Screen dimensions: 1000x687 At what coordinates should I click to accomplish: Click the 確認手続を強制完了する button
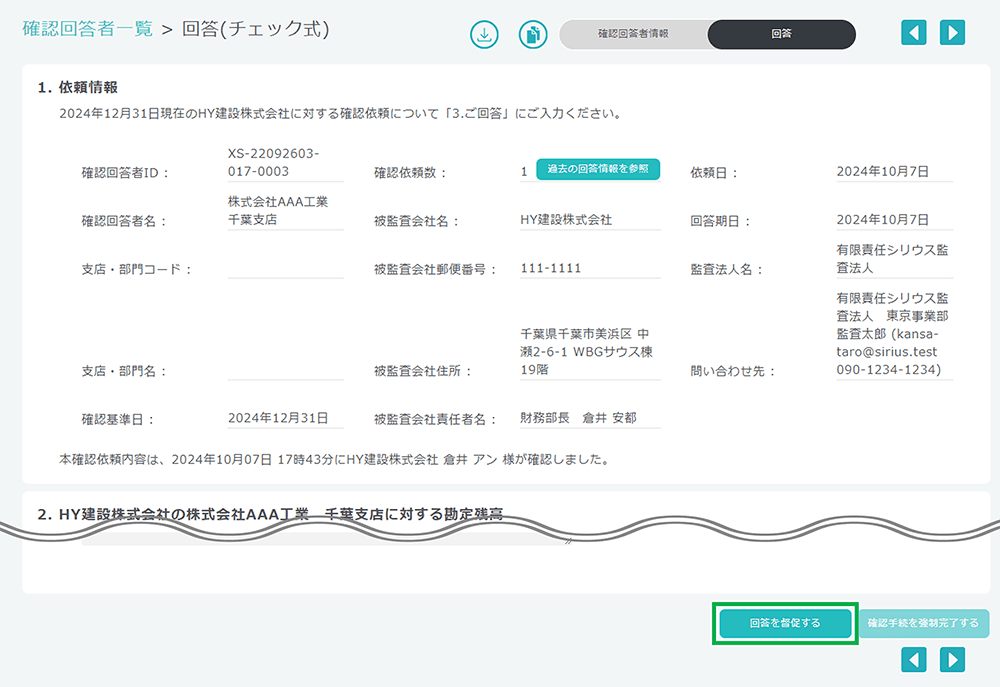click(923, 623)
